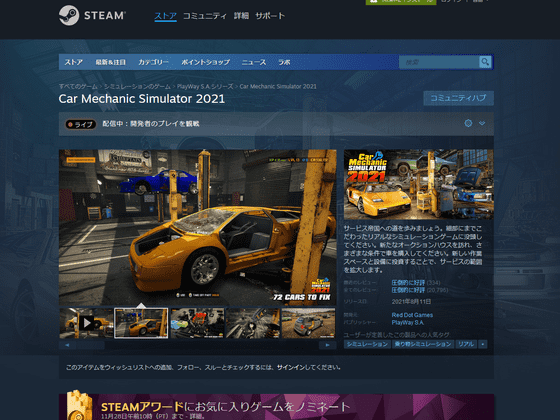Click the PlayWay S.A. publisher link
Screen dimensions: 560x420
pos(408,322)
